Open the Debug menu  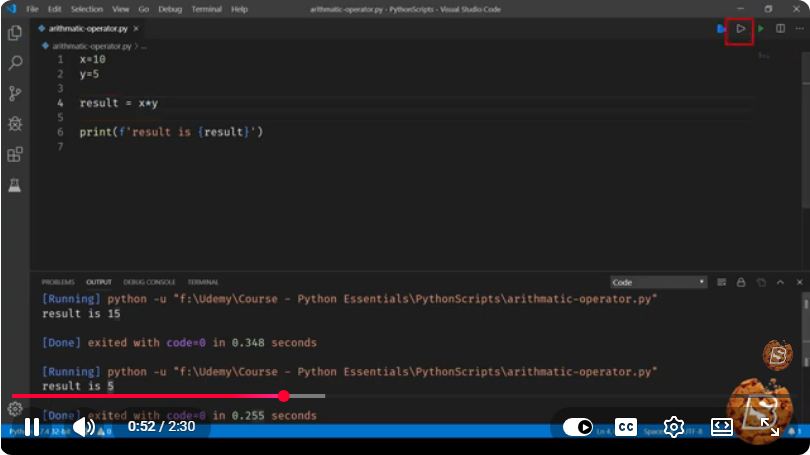(x=170, y=9)
